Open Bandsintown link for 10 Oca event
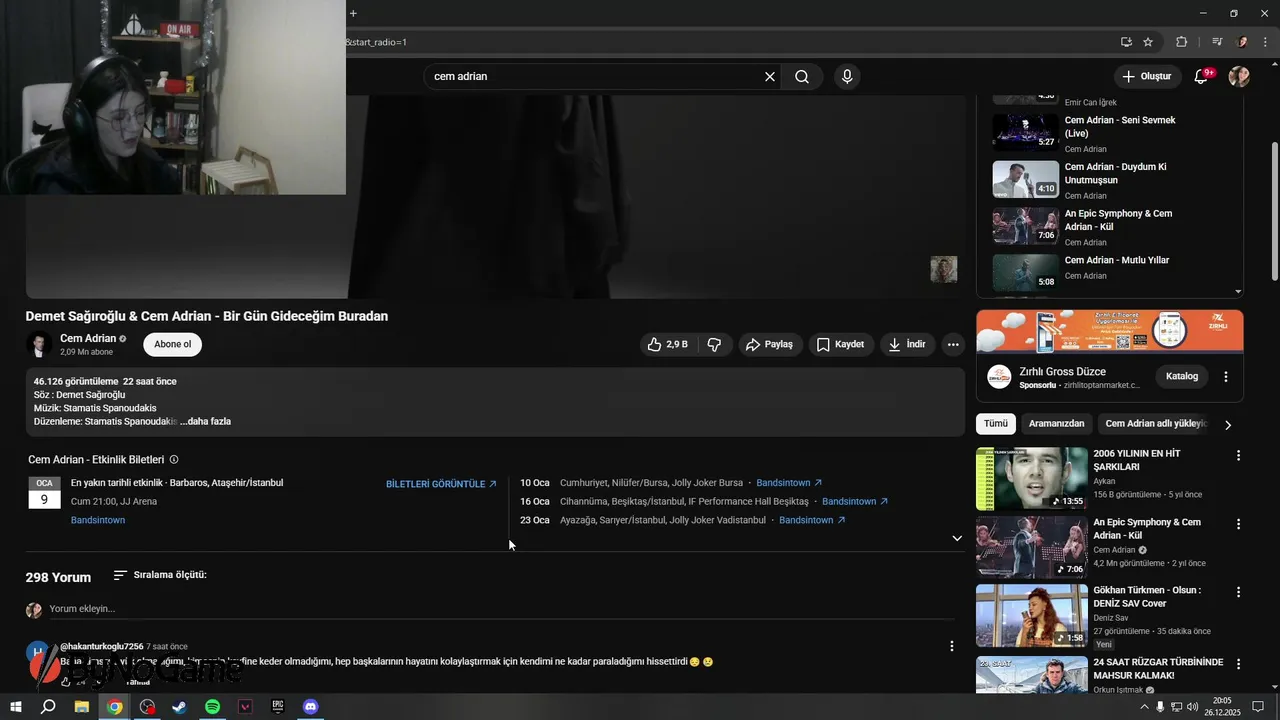The image size is (1280, 720). pos(789,483)
